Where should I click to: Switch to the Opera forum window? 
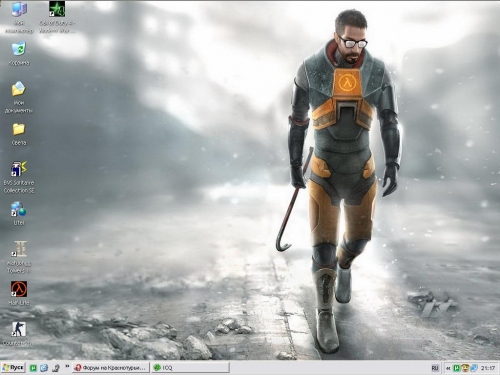[x=111, y=368]
